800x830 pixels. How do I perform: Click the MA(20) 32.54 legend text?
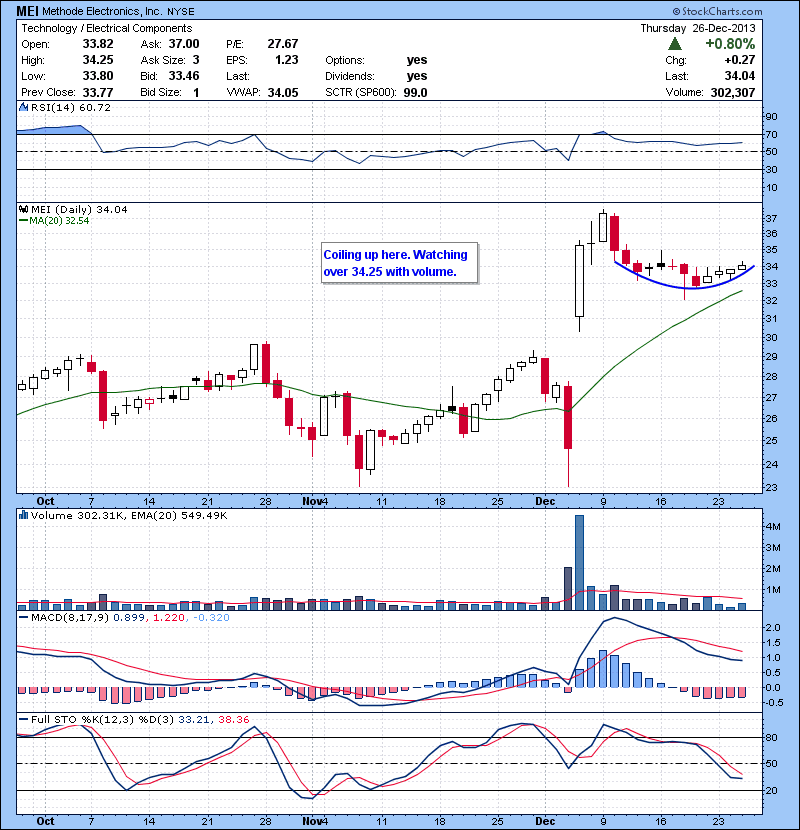coord(59,220)
